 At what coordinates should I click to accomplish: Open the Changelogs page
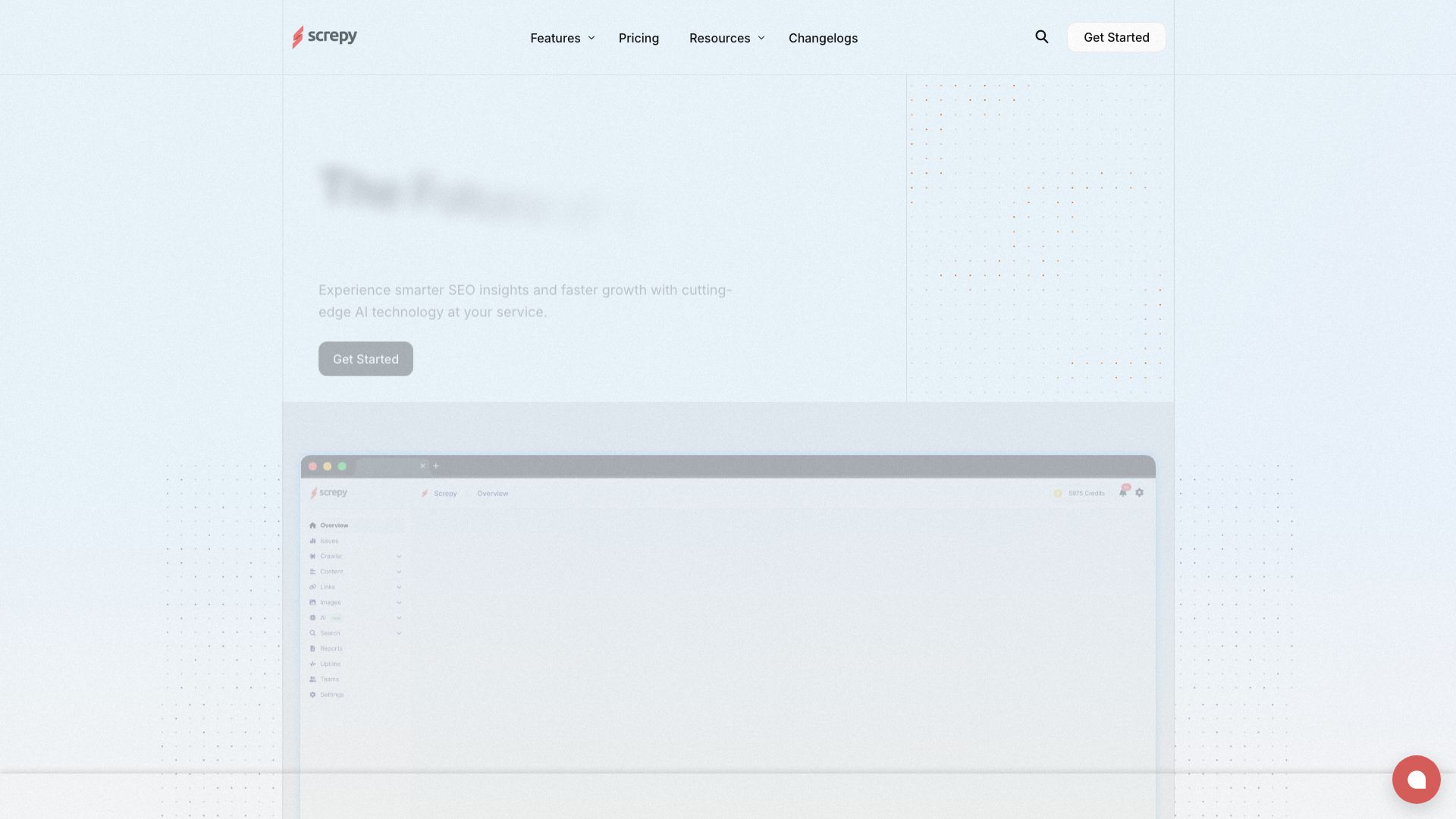(x=823, y=38)
